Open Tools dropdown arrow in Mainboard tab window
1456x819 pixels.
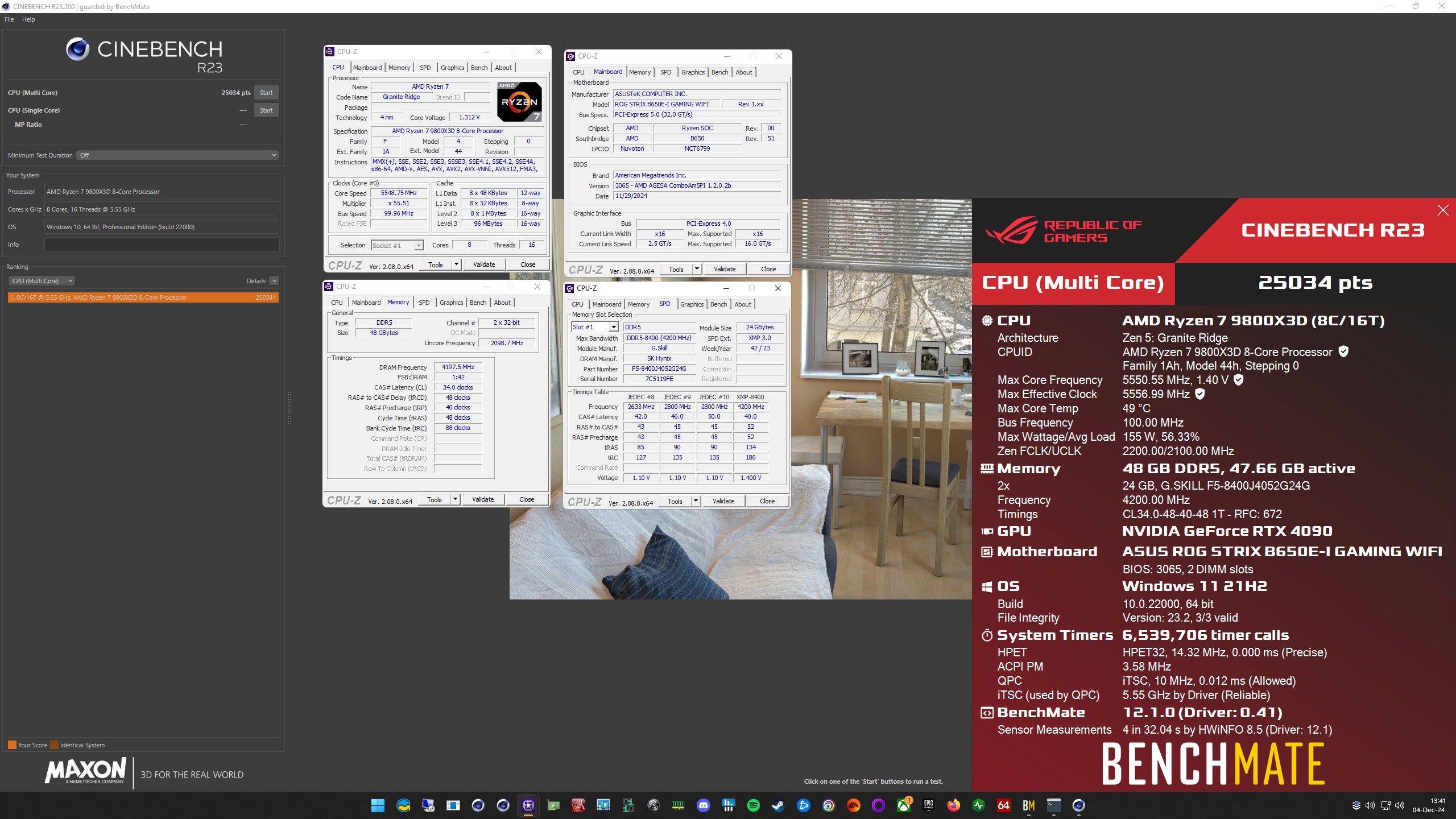pyautogui.click(x=697, y=269)
